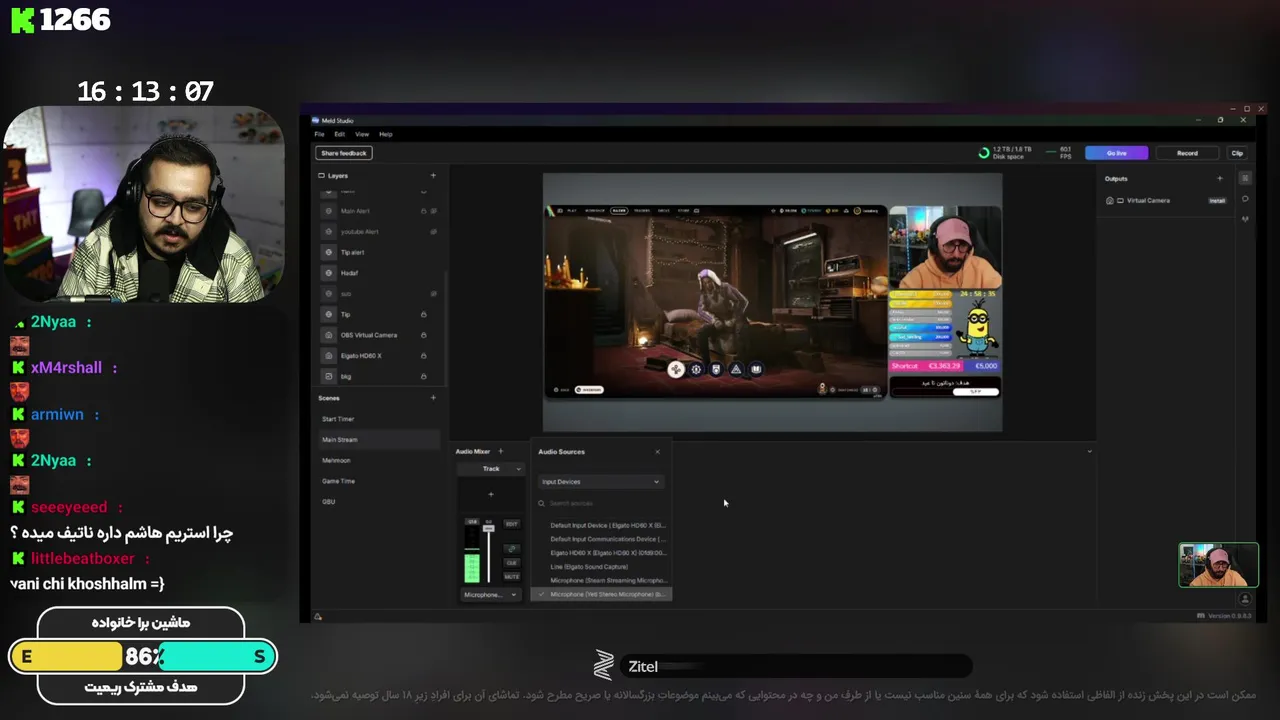This screenshot has height=720, width=1280.
Task: Click the OBS Virtual Camera layer camera icon
Action: click(328, 335)
